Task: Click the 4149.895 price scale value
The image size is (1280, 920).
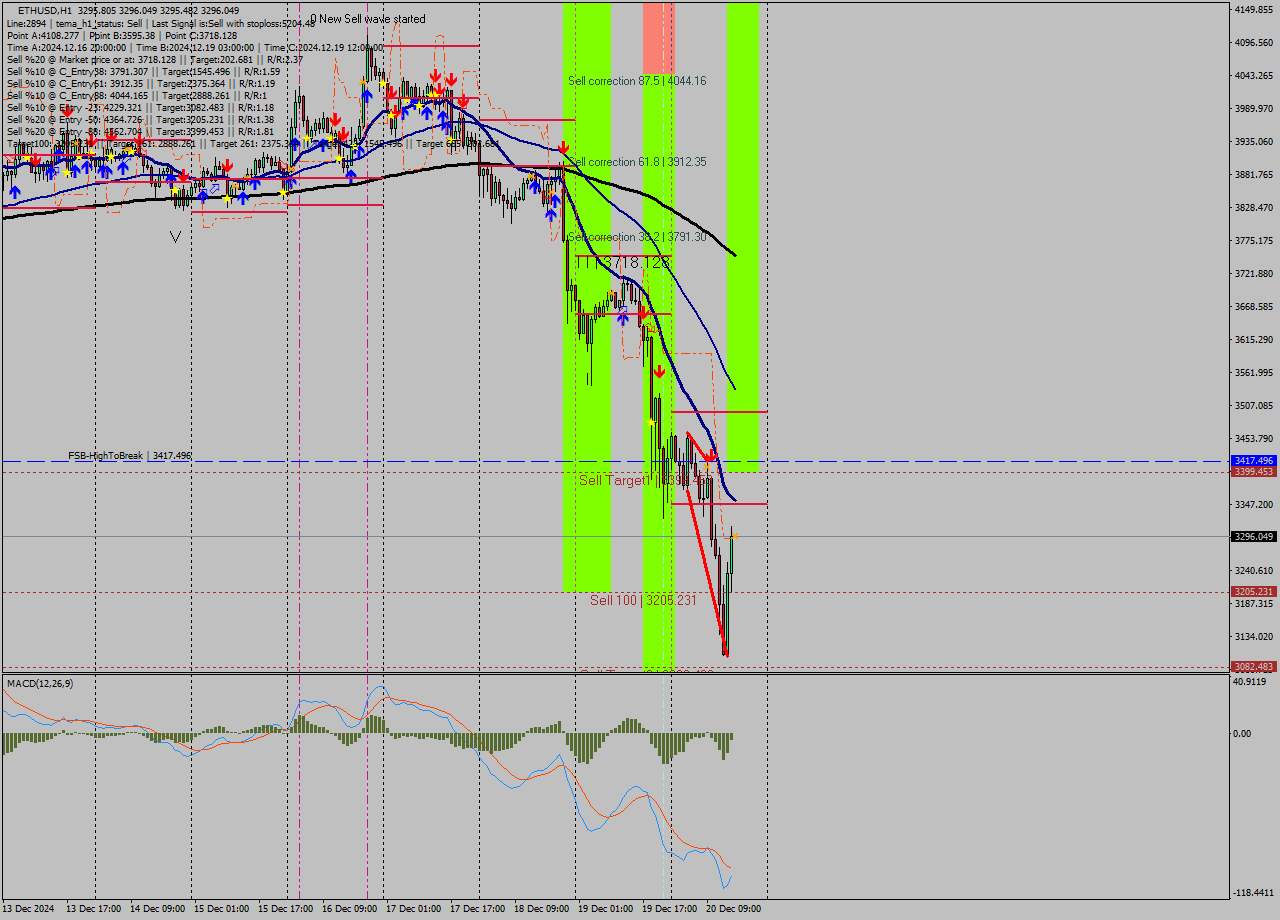Action: pos(1254,10)
